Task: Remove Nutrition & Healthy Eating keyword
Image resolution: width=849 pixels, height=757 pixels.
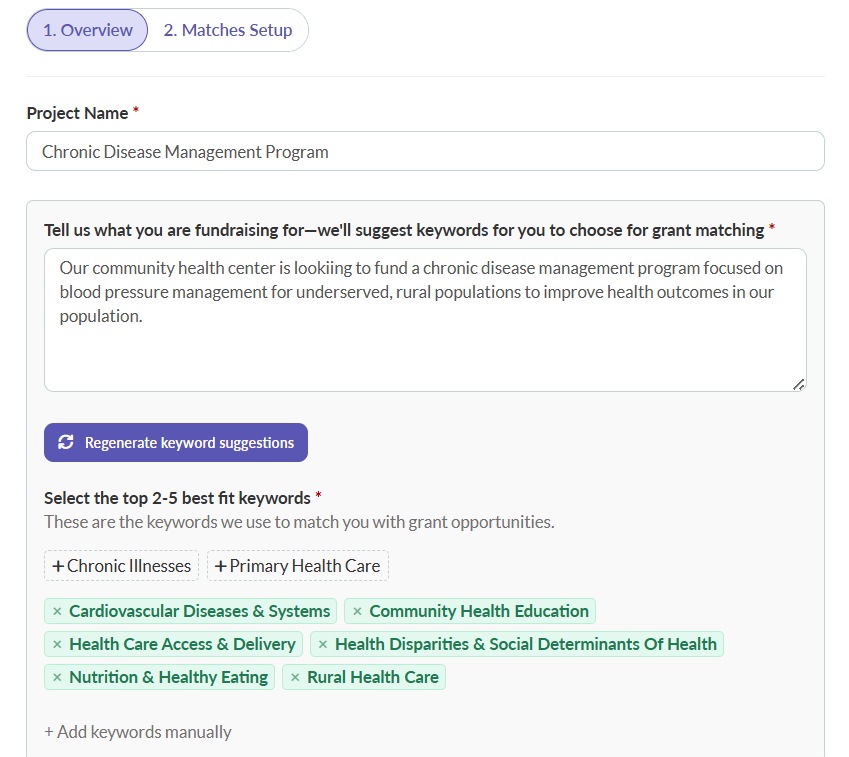Action: [x=57, y=677]
